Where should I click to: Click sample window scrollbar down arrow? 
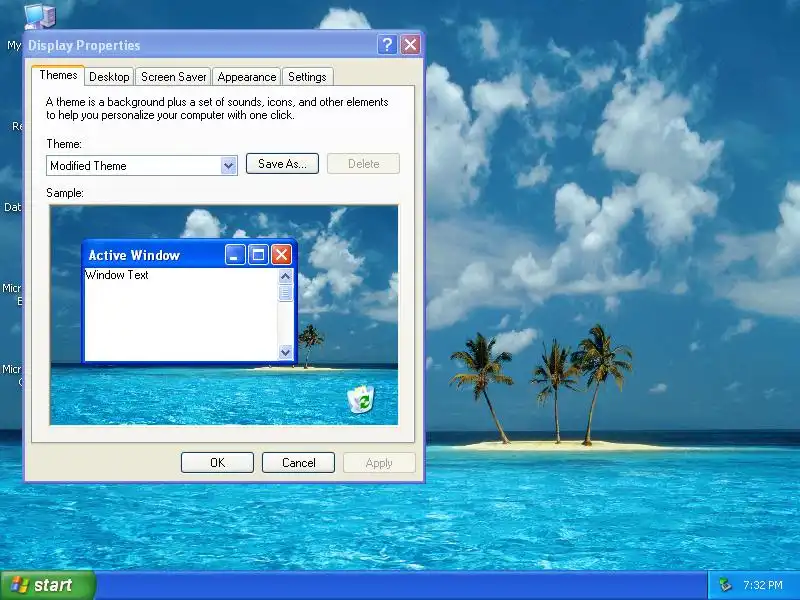point(286,352)
